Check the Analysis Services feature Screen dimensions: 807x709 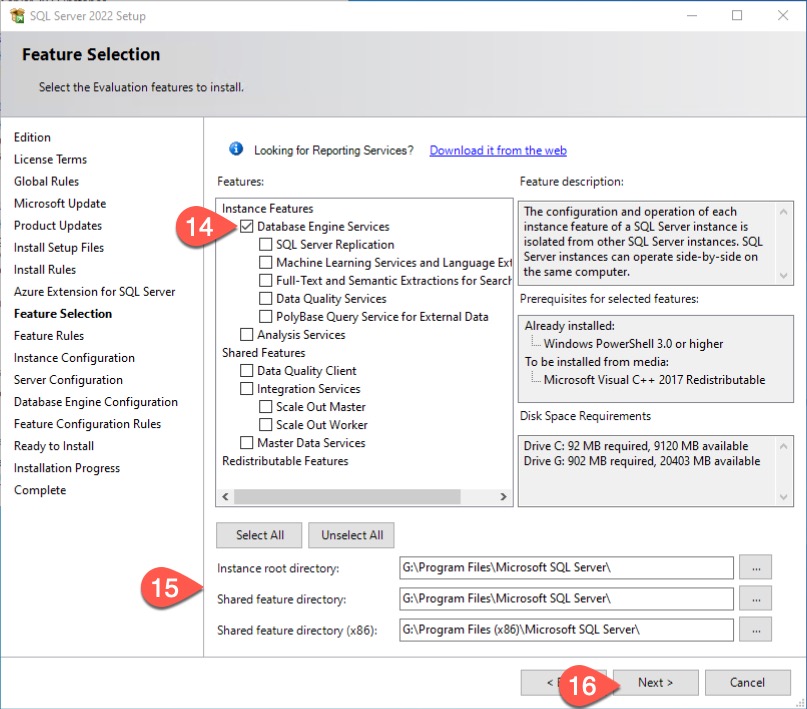(247, 335)
